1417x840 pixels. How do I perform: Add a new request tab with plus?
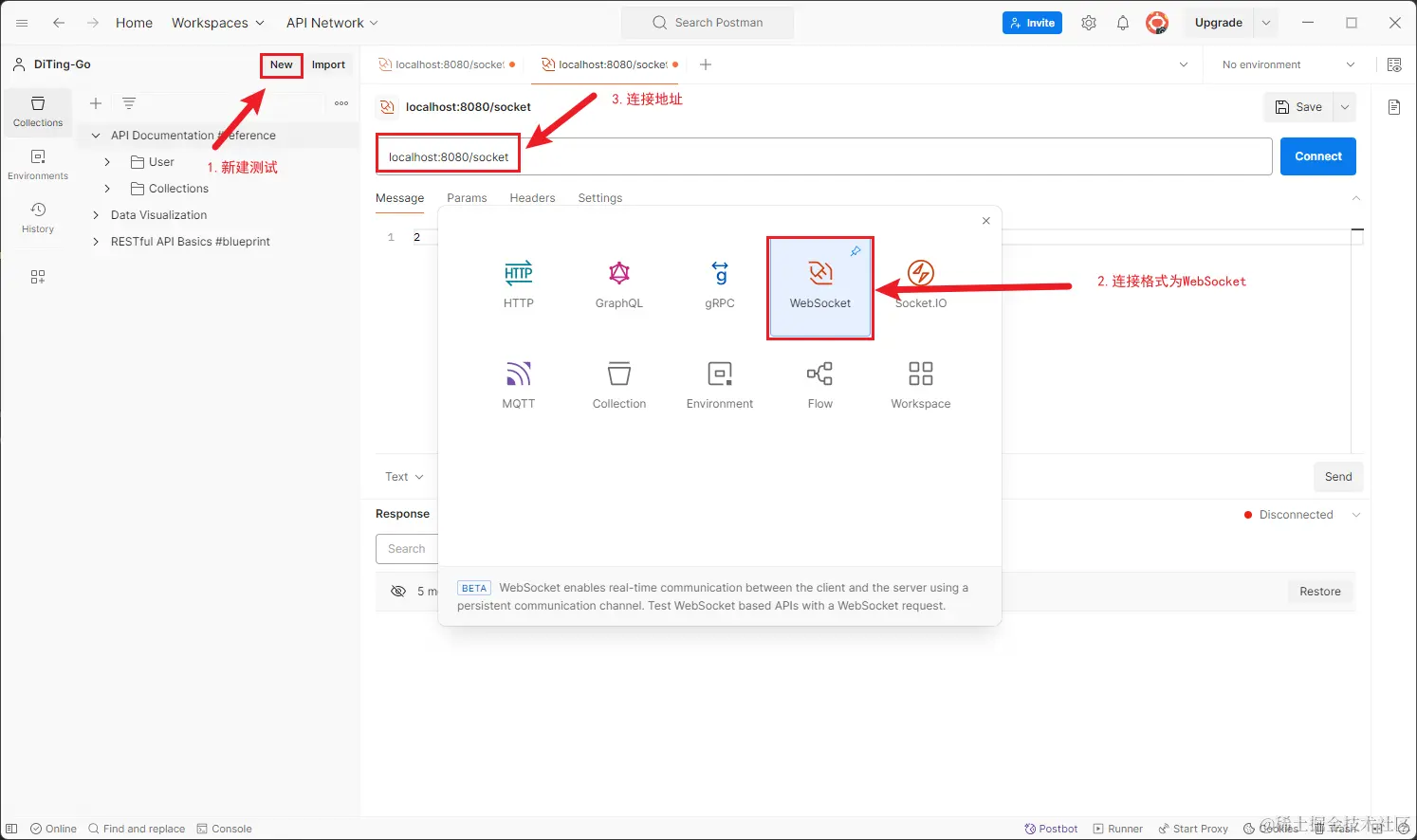pos(706,64)
